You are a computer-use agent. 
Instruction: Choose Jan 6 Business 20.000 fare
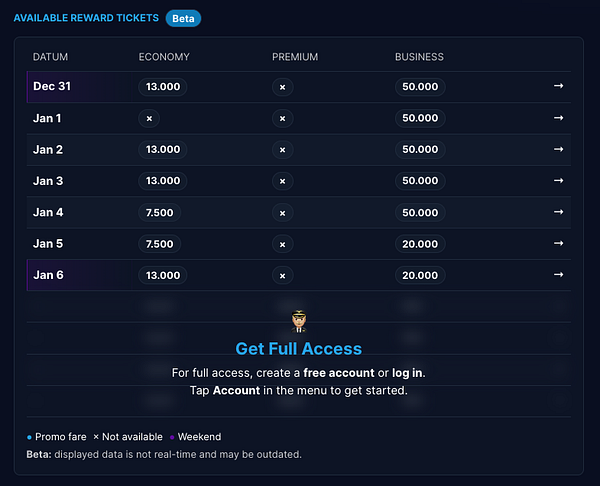pos(420,275)
